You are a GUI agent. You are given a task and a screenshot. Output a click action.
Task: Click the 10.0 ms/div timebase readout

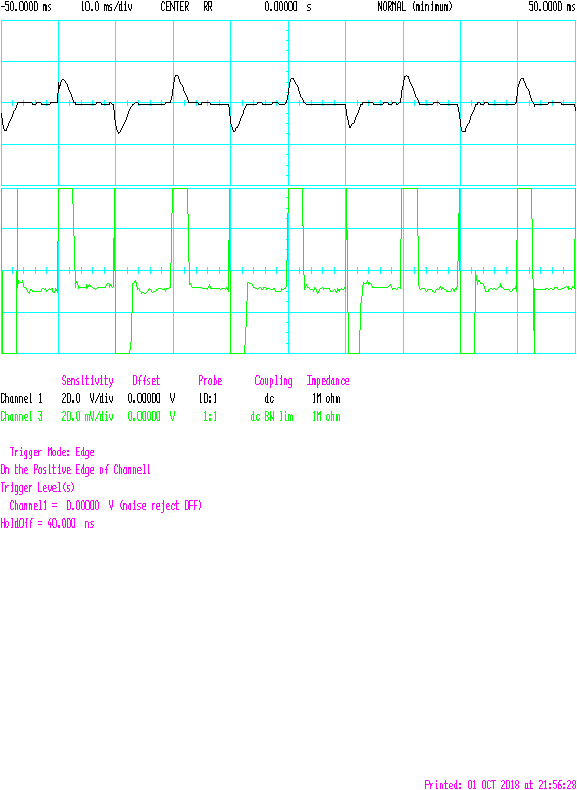107,8
